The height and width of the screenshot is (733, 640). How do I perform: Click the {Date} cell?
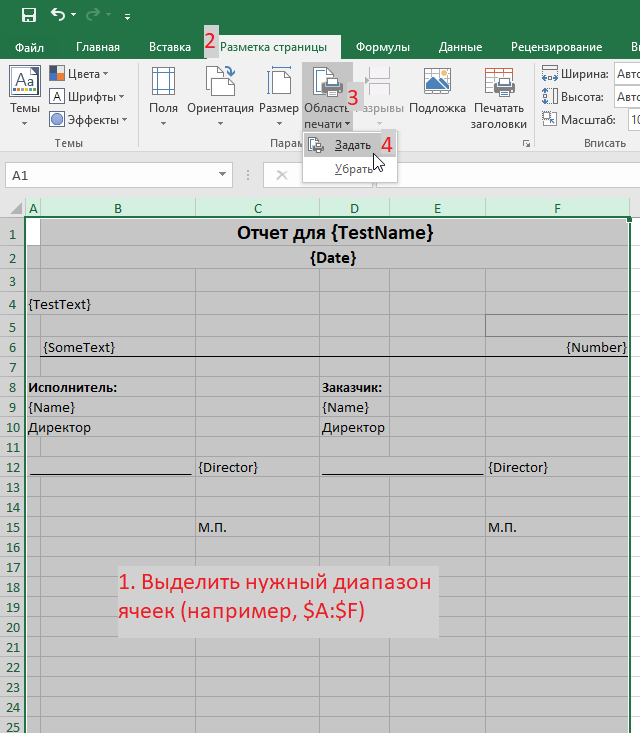coord(335,258)
